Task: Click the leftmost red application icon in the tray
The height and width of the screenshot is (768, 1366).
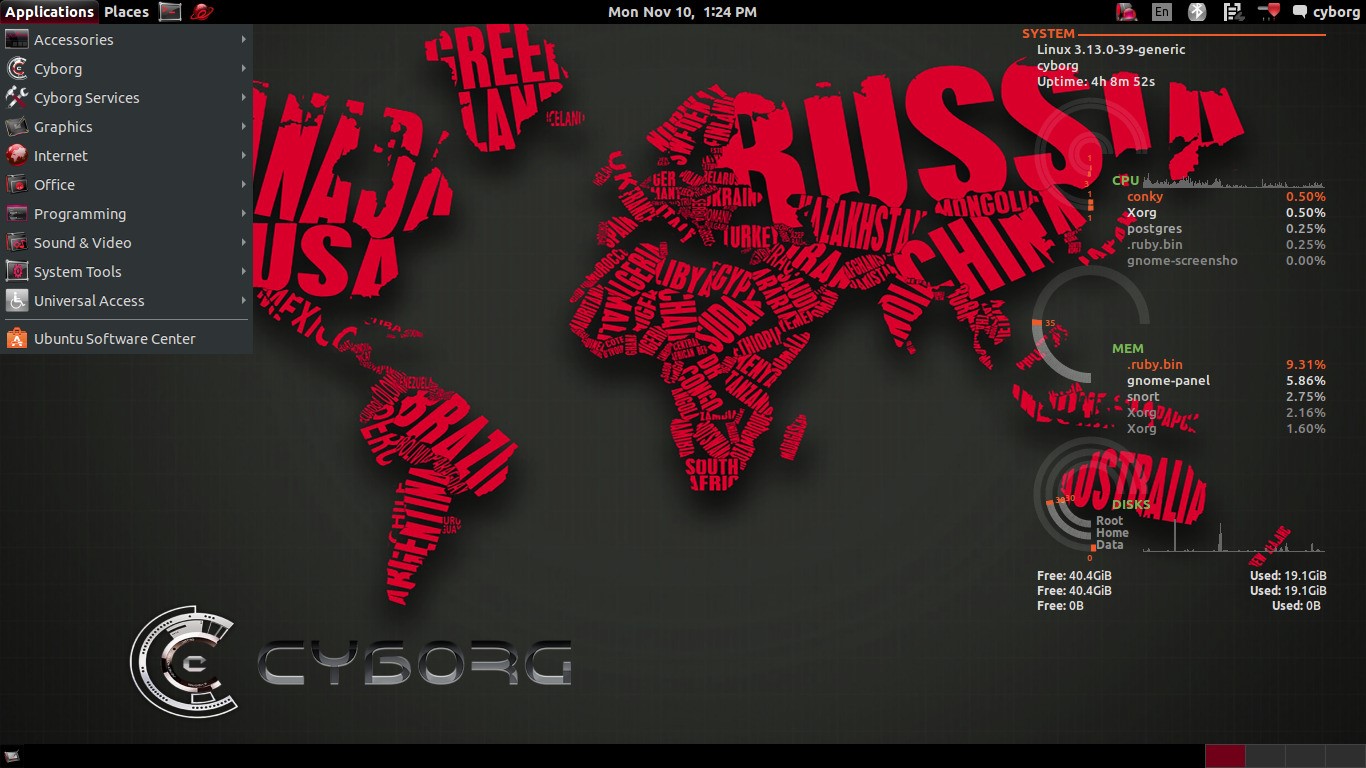Action: point(1126,11)
